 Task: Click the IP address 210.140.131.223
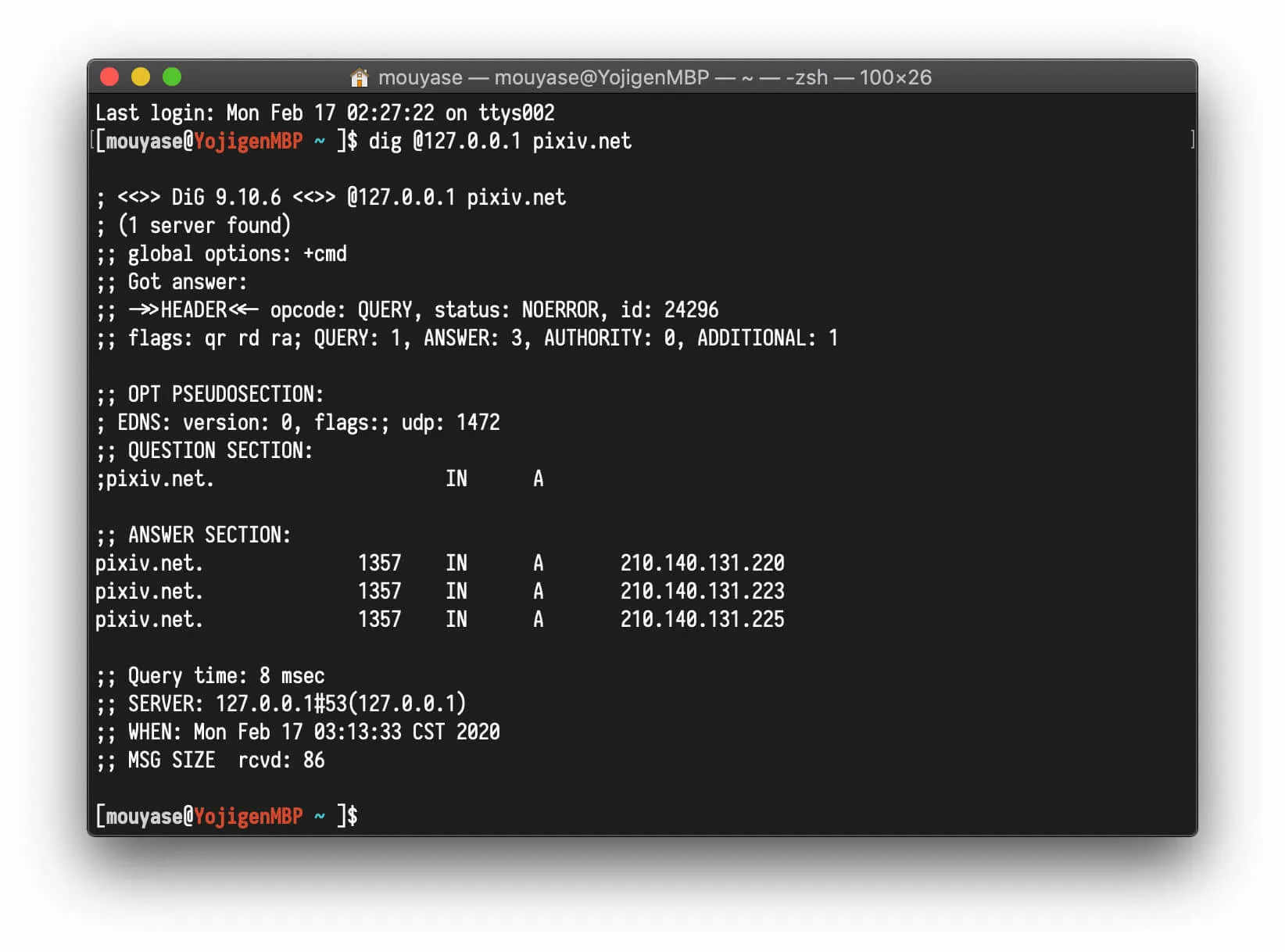[702, 591]
